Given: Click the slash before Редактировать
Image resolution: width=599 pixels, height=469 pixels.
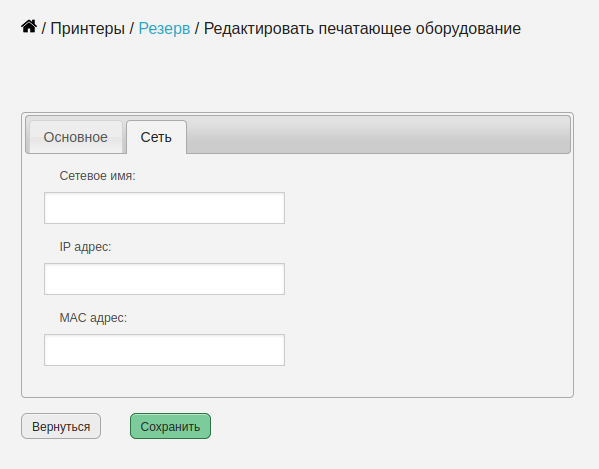Looking at the screenshot, I should pos(197,29).
